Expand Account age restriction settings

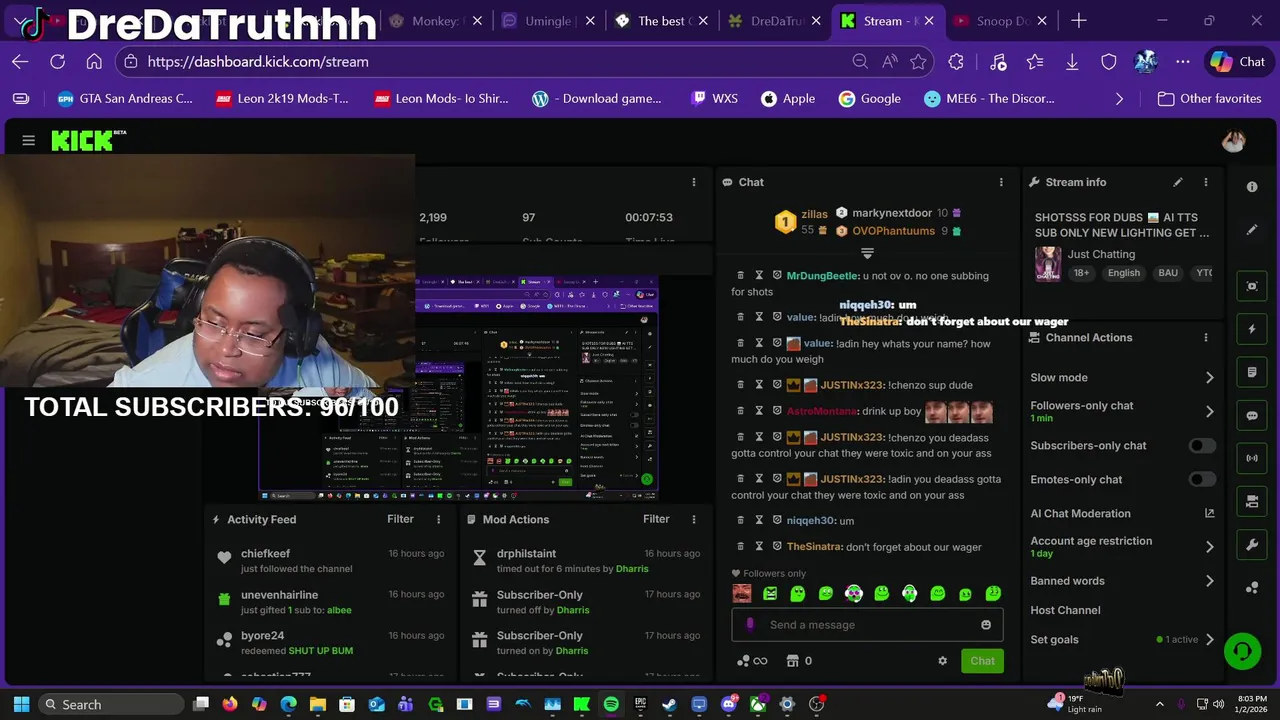point(1209,547)
